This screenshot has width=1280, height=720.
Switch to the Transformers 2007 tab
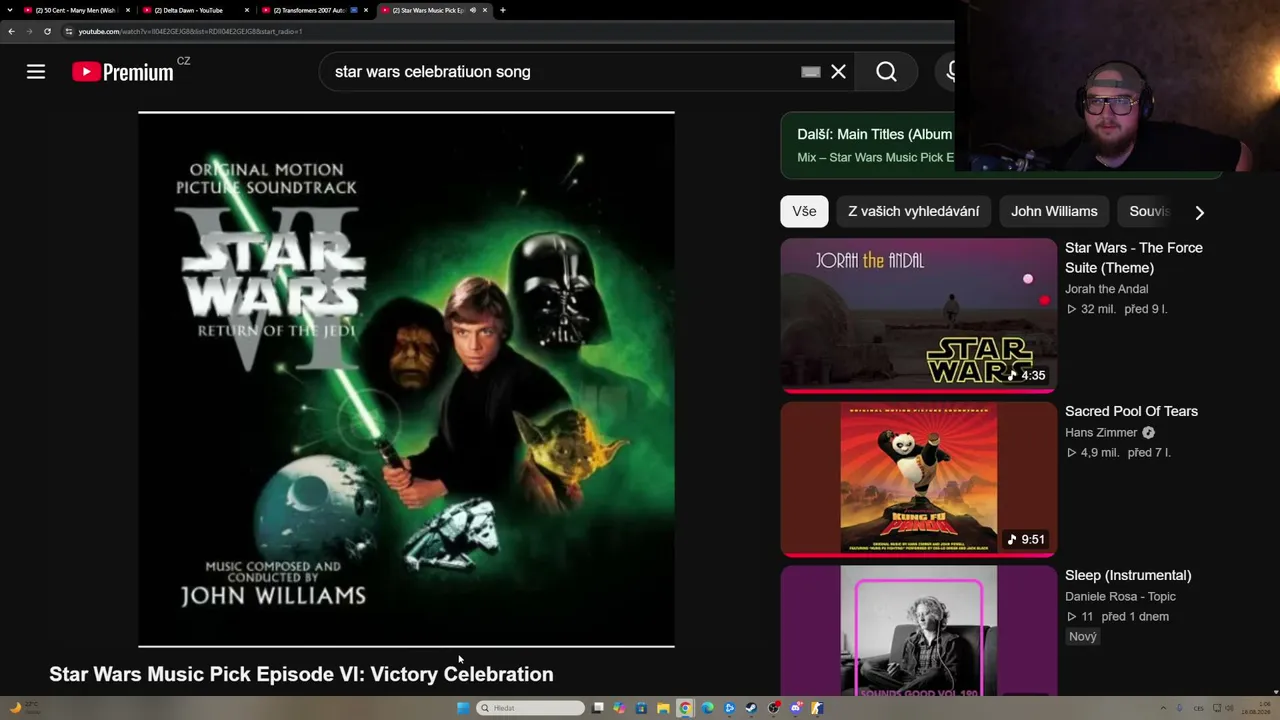(x=314, y=10)
